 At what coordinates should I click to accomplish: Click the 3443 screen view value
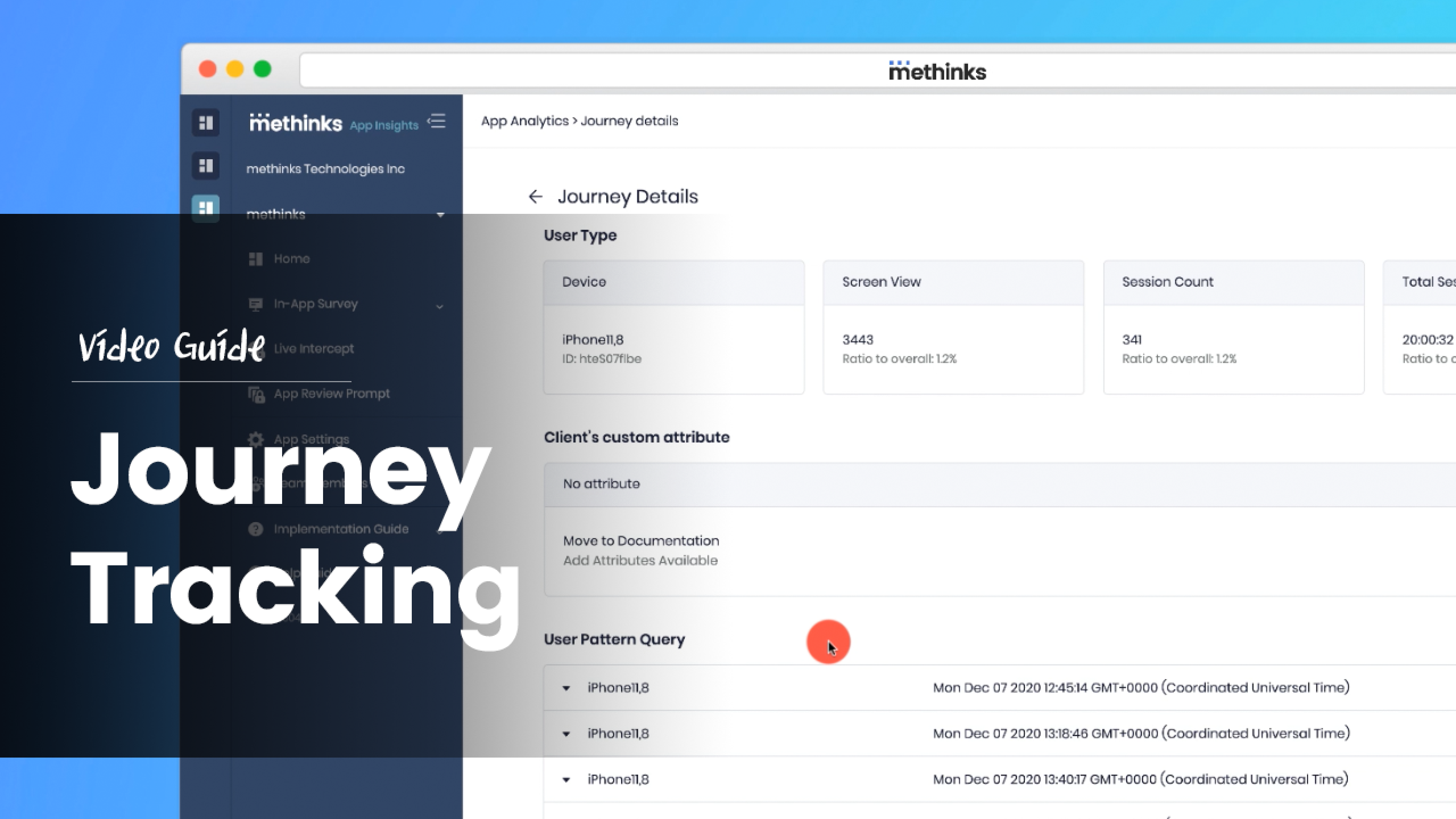tap(857, 340)
